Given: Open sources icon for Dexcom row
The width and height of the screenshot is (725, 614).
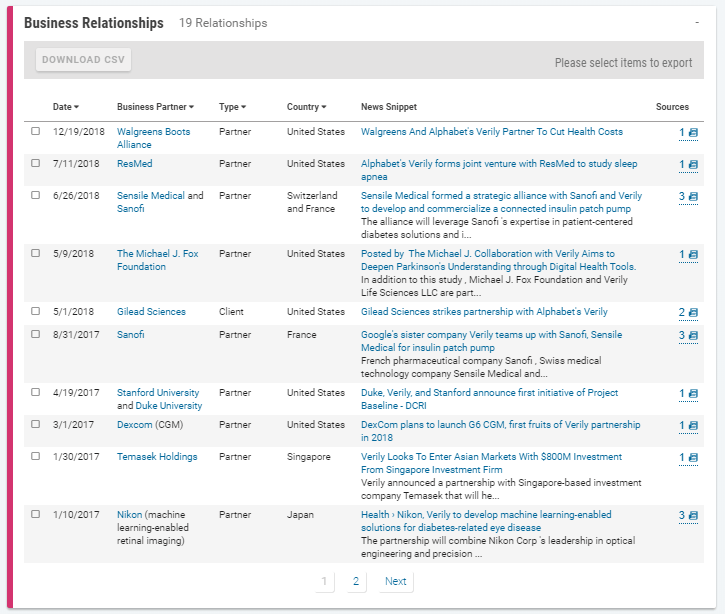Looking at the screenshot, I should click(x=693, y=425).
